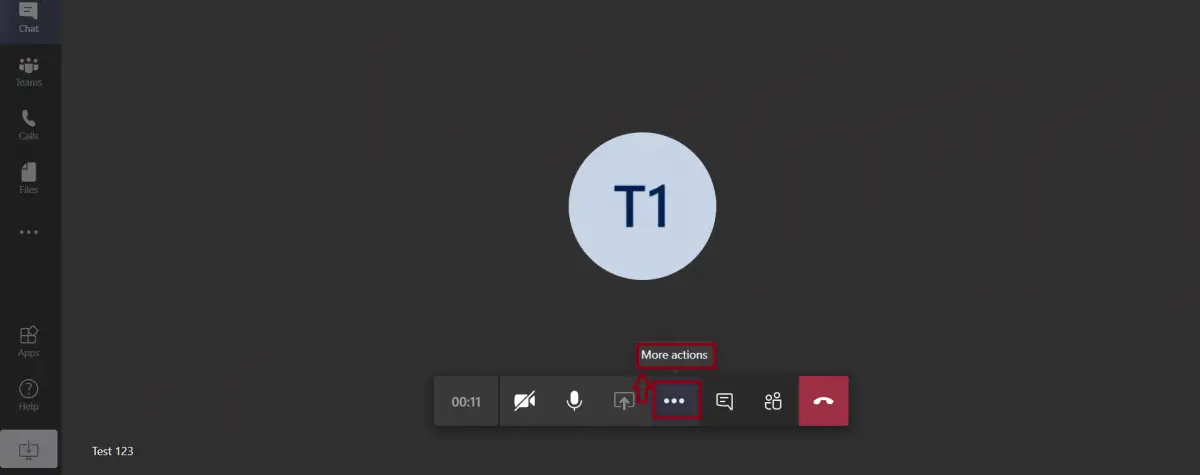1200x475 pixels.
Task: Click the T1 participant avatar
Action: (x=642, y=205)
